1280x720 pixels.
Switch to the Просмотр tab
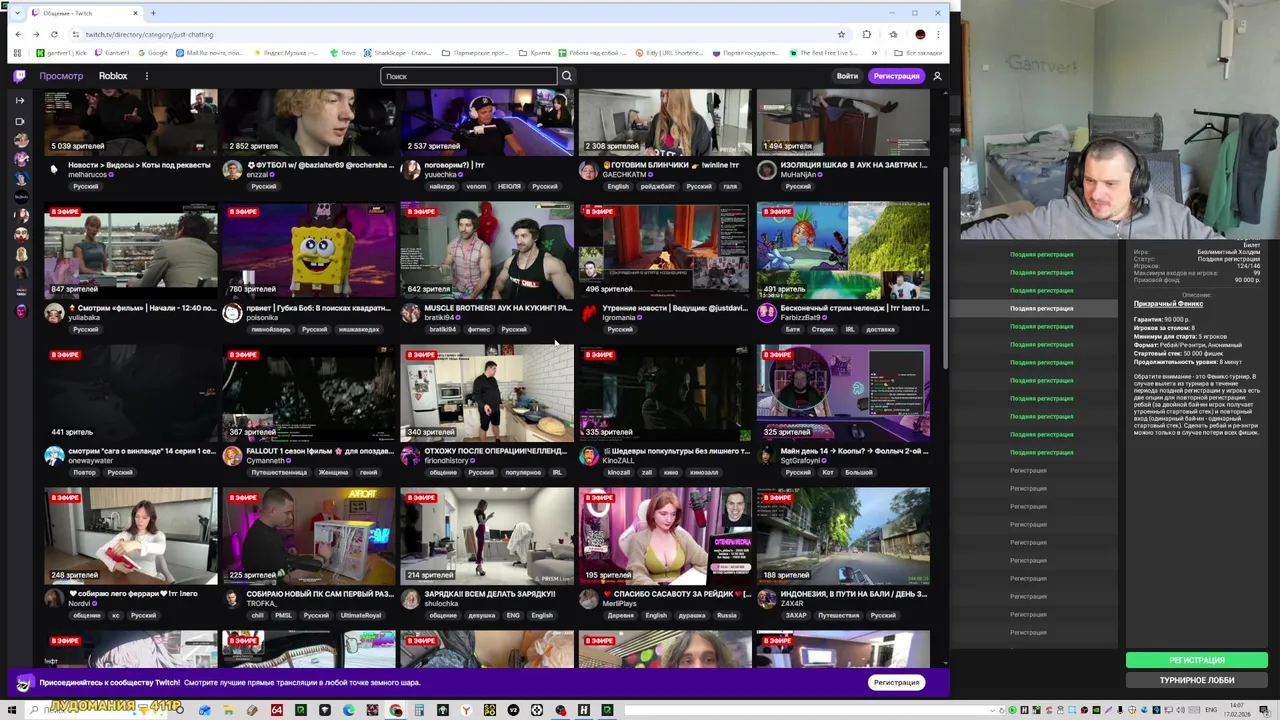pos(61,76)
